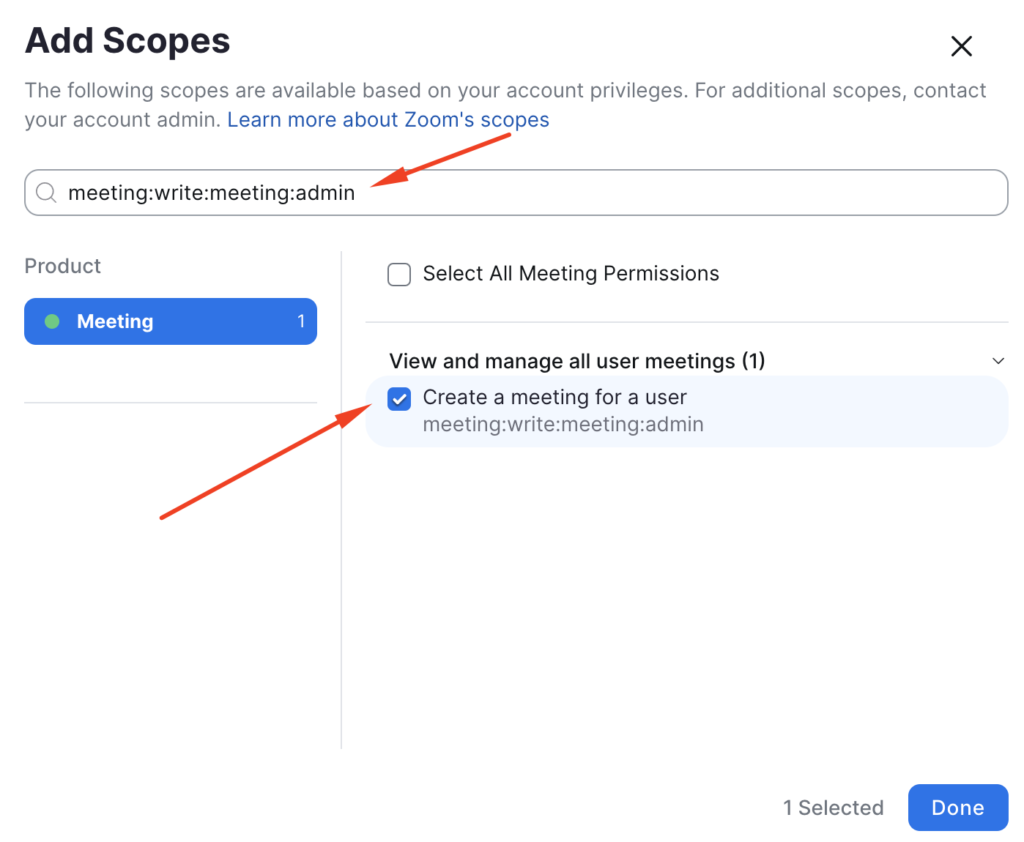Click the "Select All Meeting Permissions" label text
The image size is (1024, 842).
pos(571,274)
